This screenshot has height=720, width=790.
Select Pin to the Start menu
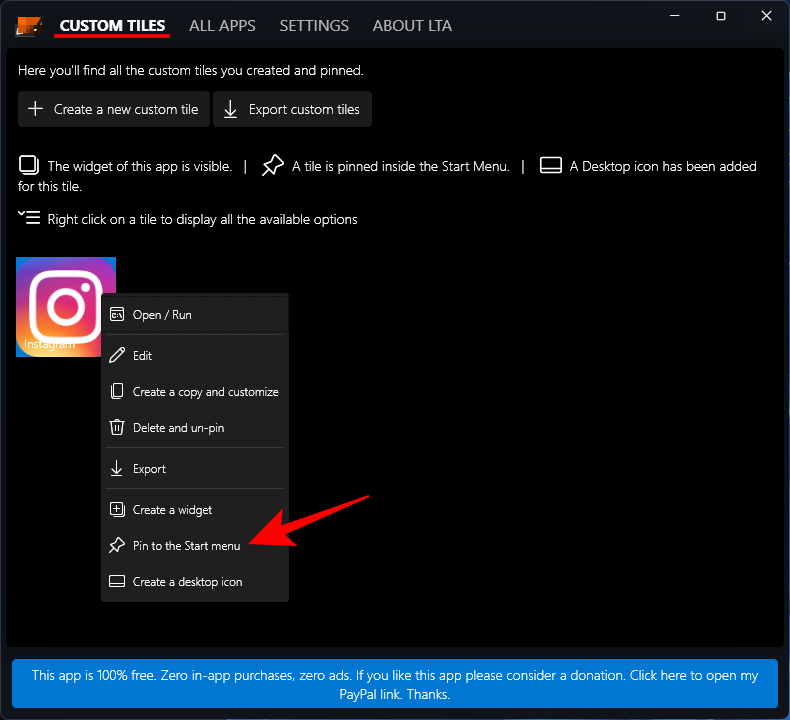pyautogui.click(x=186, y=546)
